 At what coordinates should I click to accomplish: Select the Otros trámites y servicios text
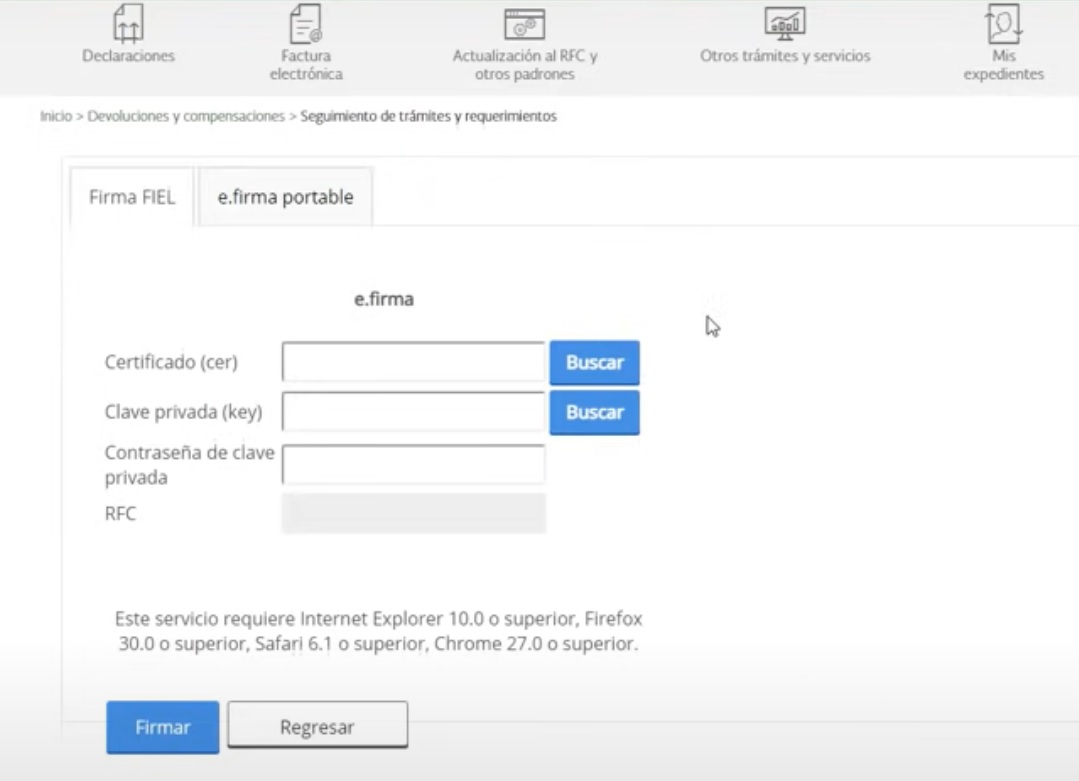click(x=785, y=56)
